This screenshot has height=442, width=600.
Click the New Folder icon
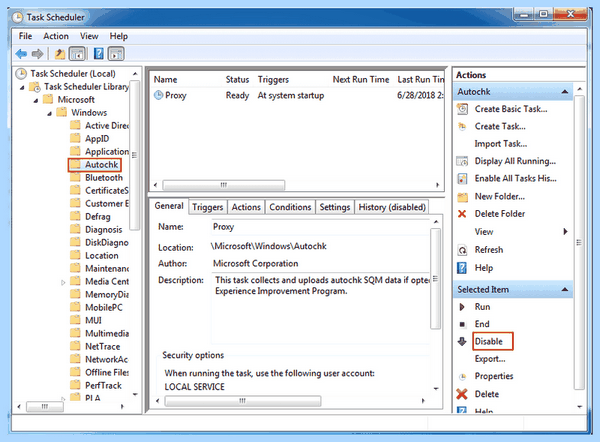click(462, 197)
